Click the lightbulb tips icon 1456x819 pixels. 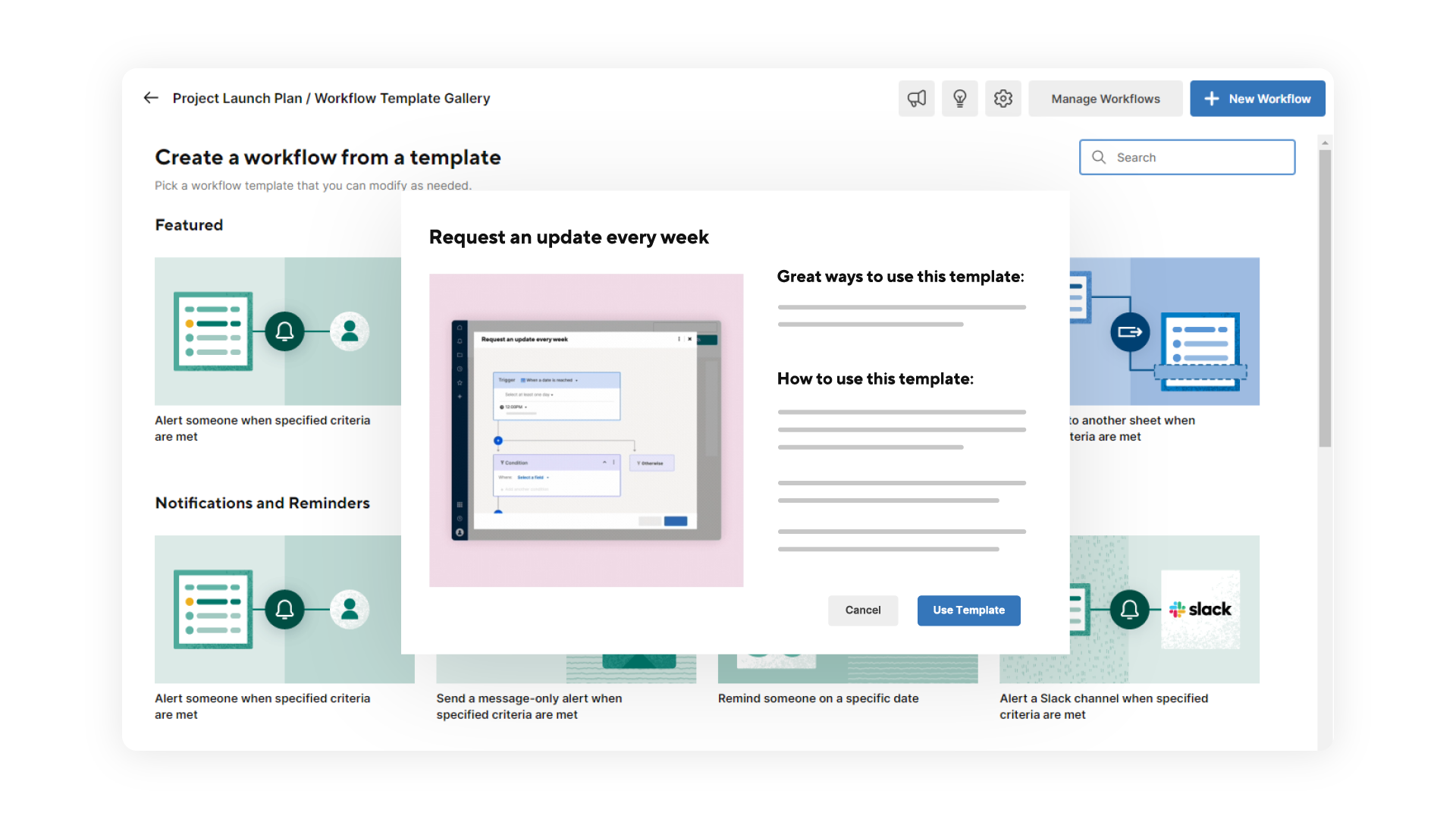[959, 99]
